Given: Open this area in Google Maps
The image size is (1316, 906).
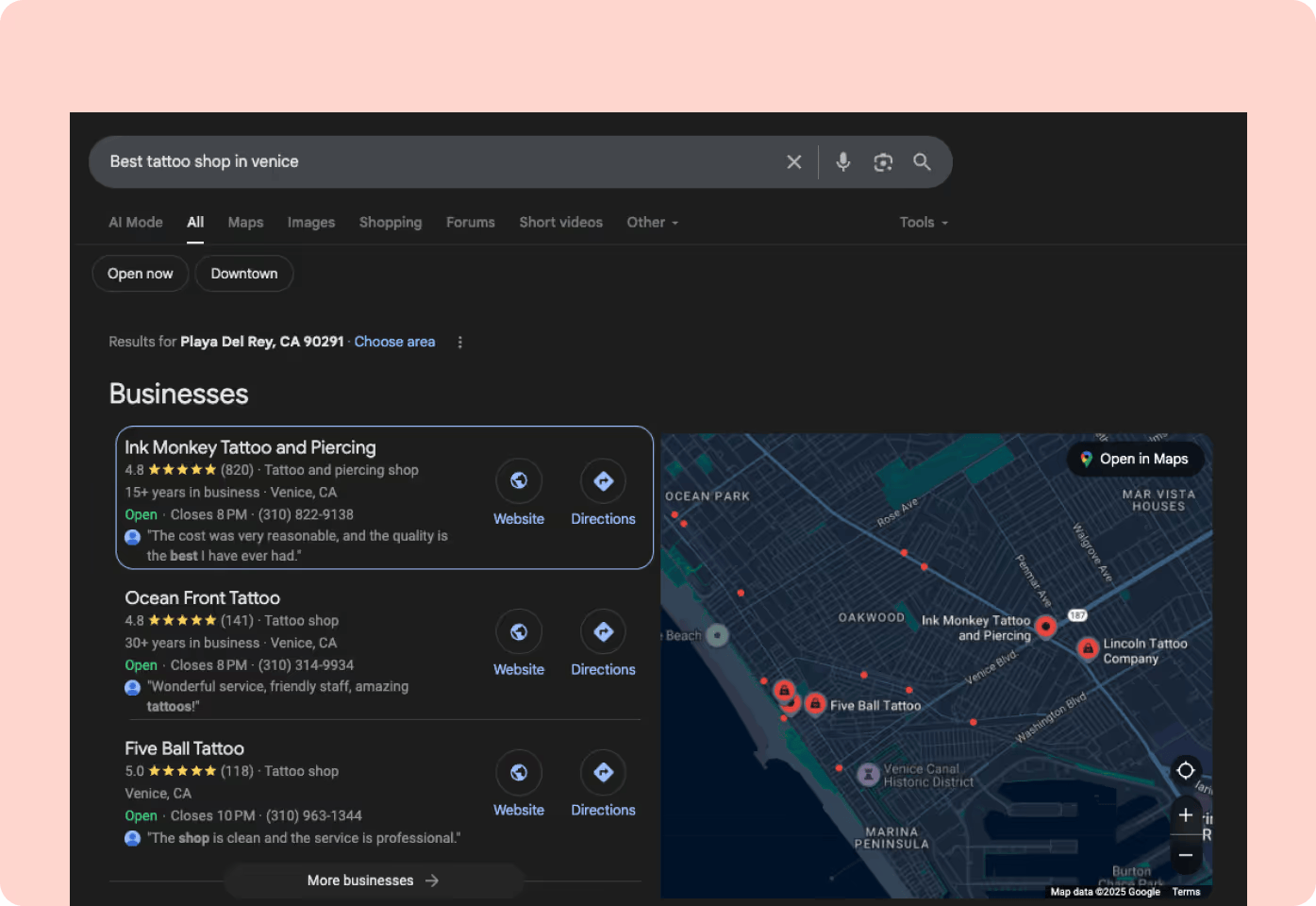Looking at the screenshot, I should point(1134,459).
